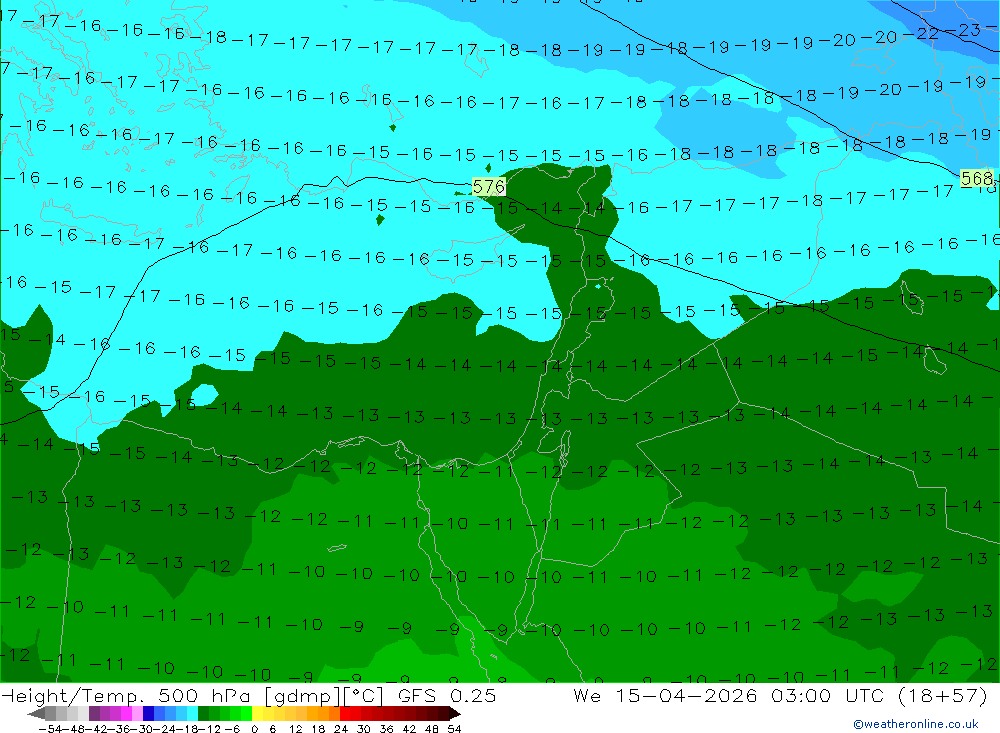Click the dark arrow at legend's right end
Image resolution: width=1000 pixels, height=733 pixels.
(x=455, y=714)
